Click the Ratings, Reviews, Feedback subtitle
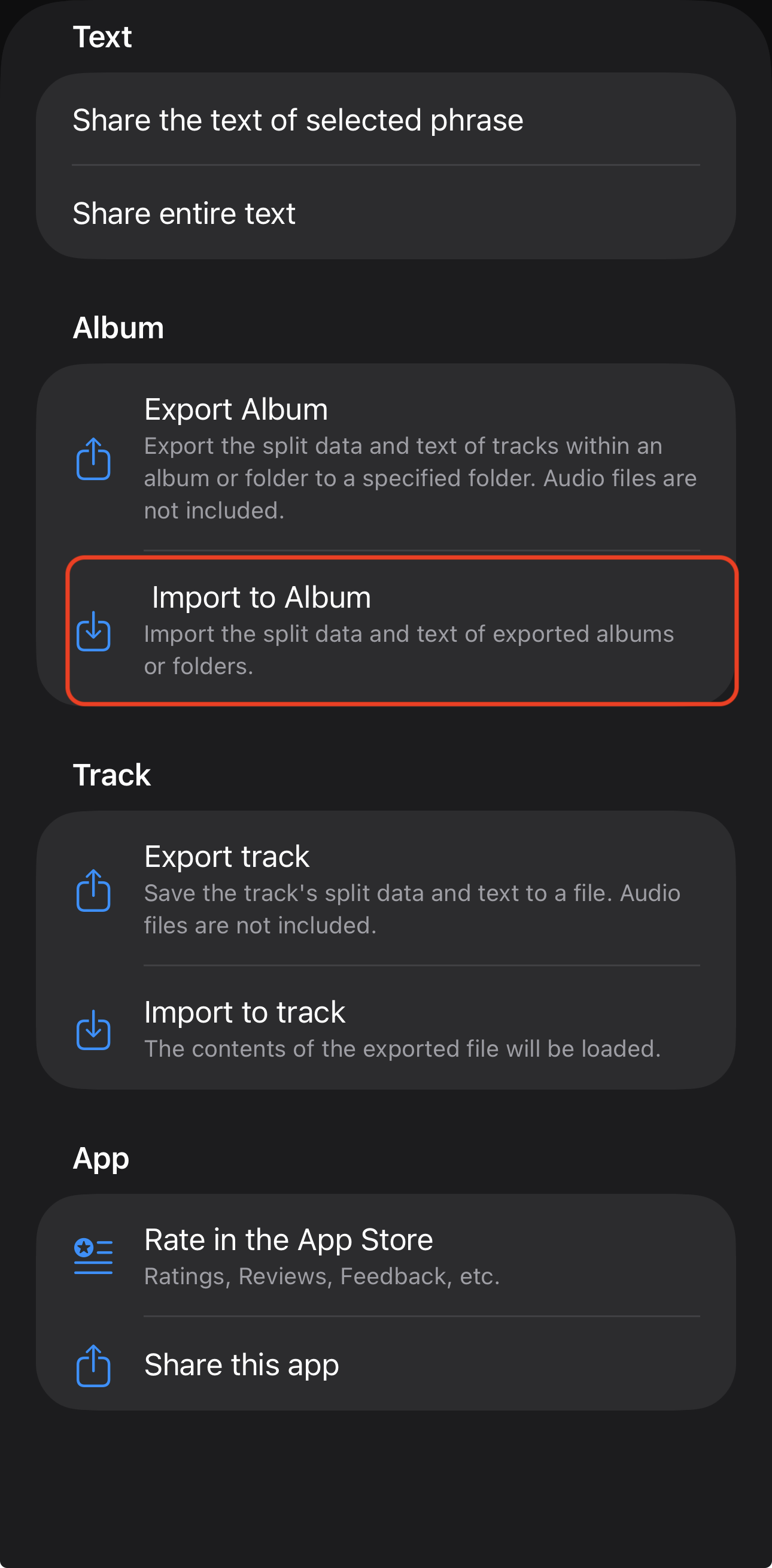 322,1276
